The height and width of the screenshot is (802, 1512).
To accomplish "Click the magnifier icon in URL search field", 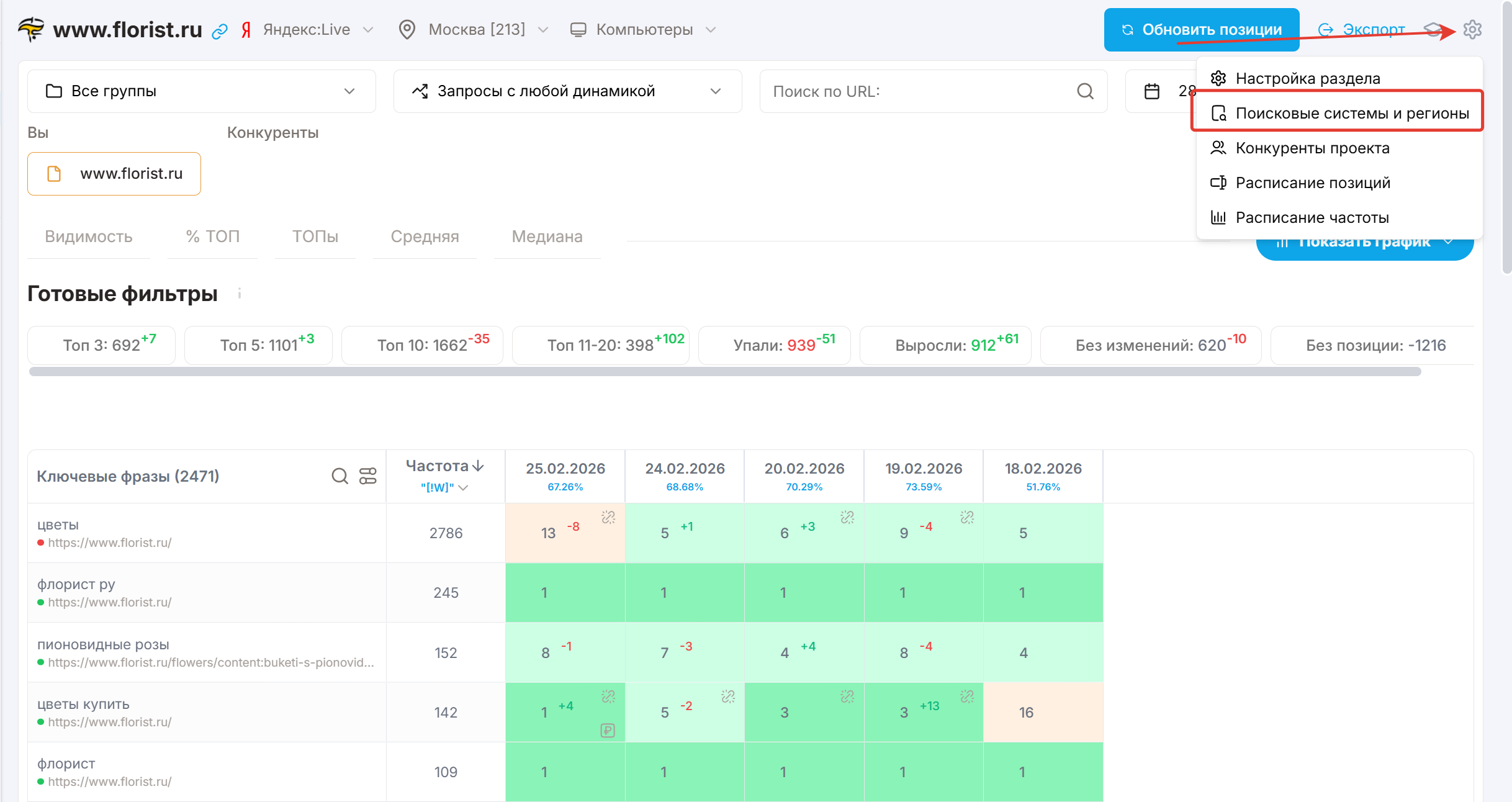I will point(1085,91).
